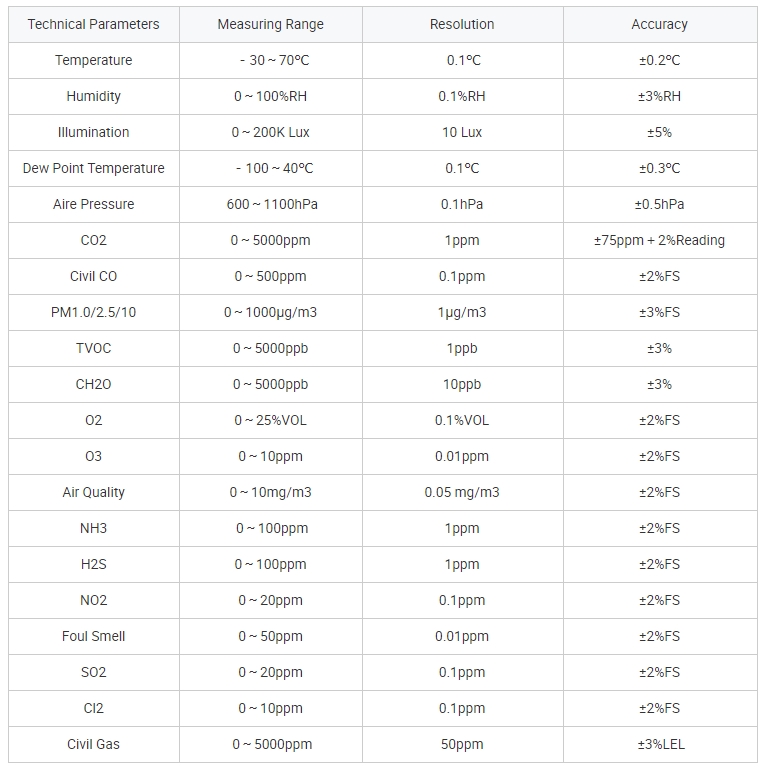
Task: Click the Resolution column header
Action: pos(462,24)
